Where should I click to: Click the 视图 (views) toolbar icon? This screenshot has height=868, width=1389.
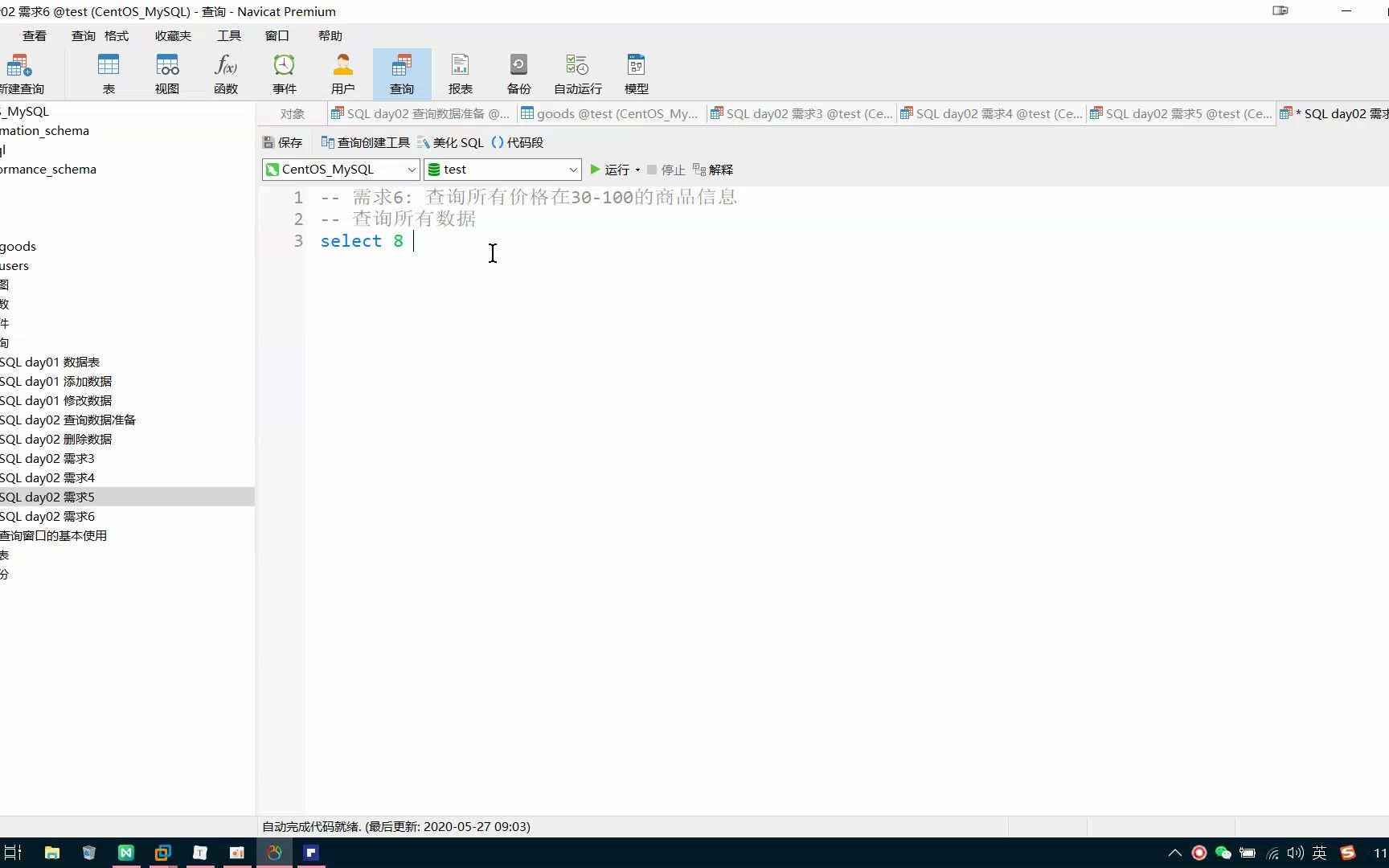tap(166, 74)
